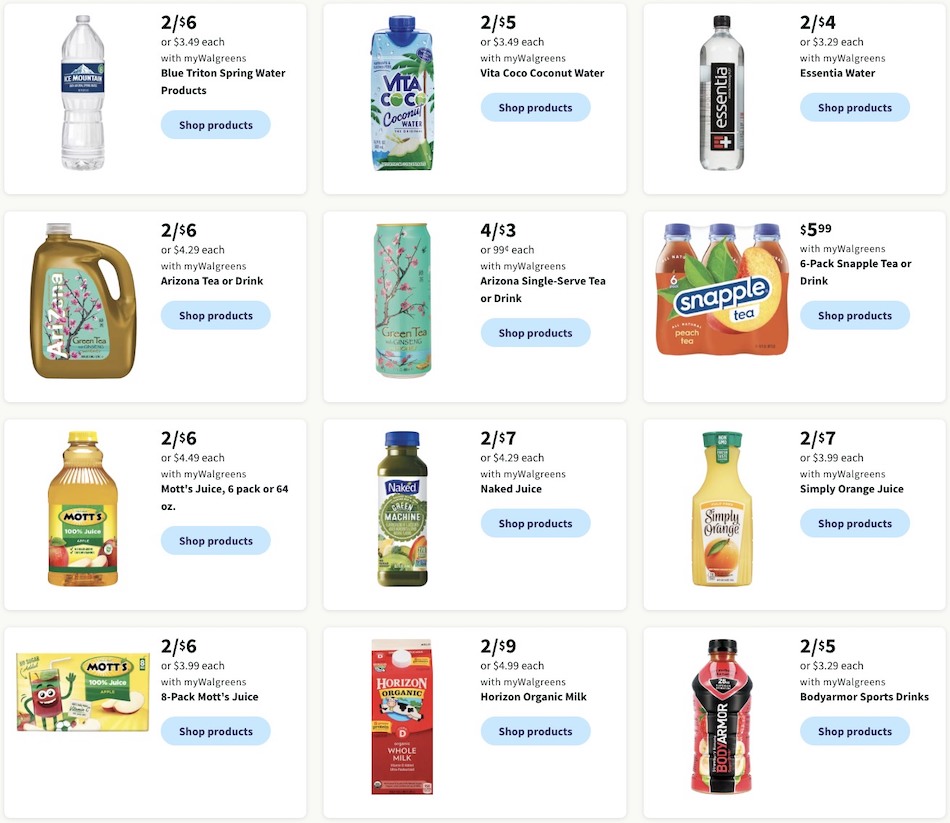950x823 pixels.
Task: Click the Bodyarmor sports drink bottle image
Action: (720, 715)
